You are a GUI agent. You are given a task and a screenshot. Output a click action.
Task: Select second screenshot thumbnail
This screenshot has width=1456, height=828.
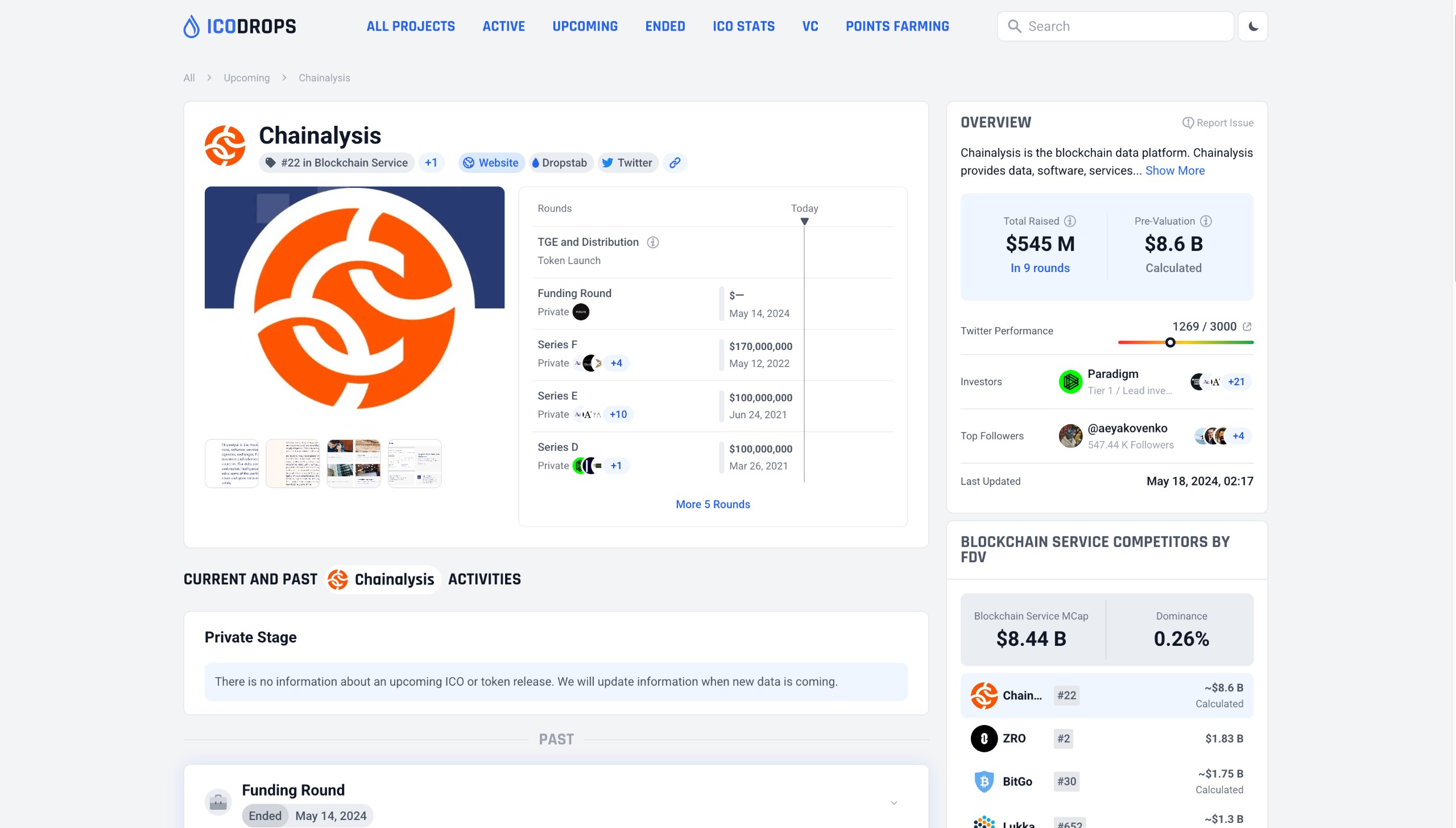click(293, 463)
